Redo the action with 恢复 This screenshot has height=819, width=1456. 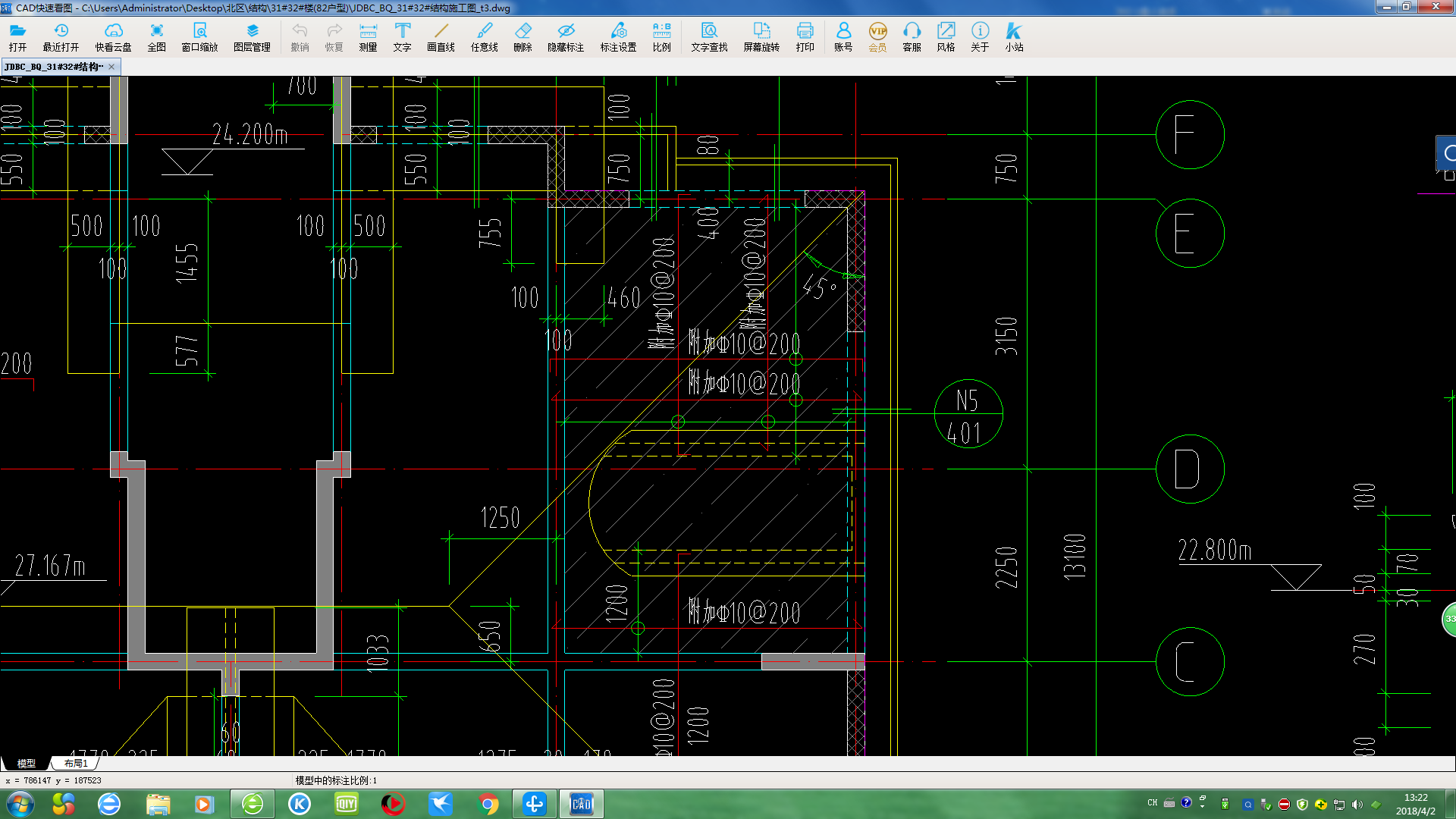(334, 36)
